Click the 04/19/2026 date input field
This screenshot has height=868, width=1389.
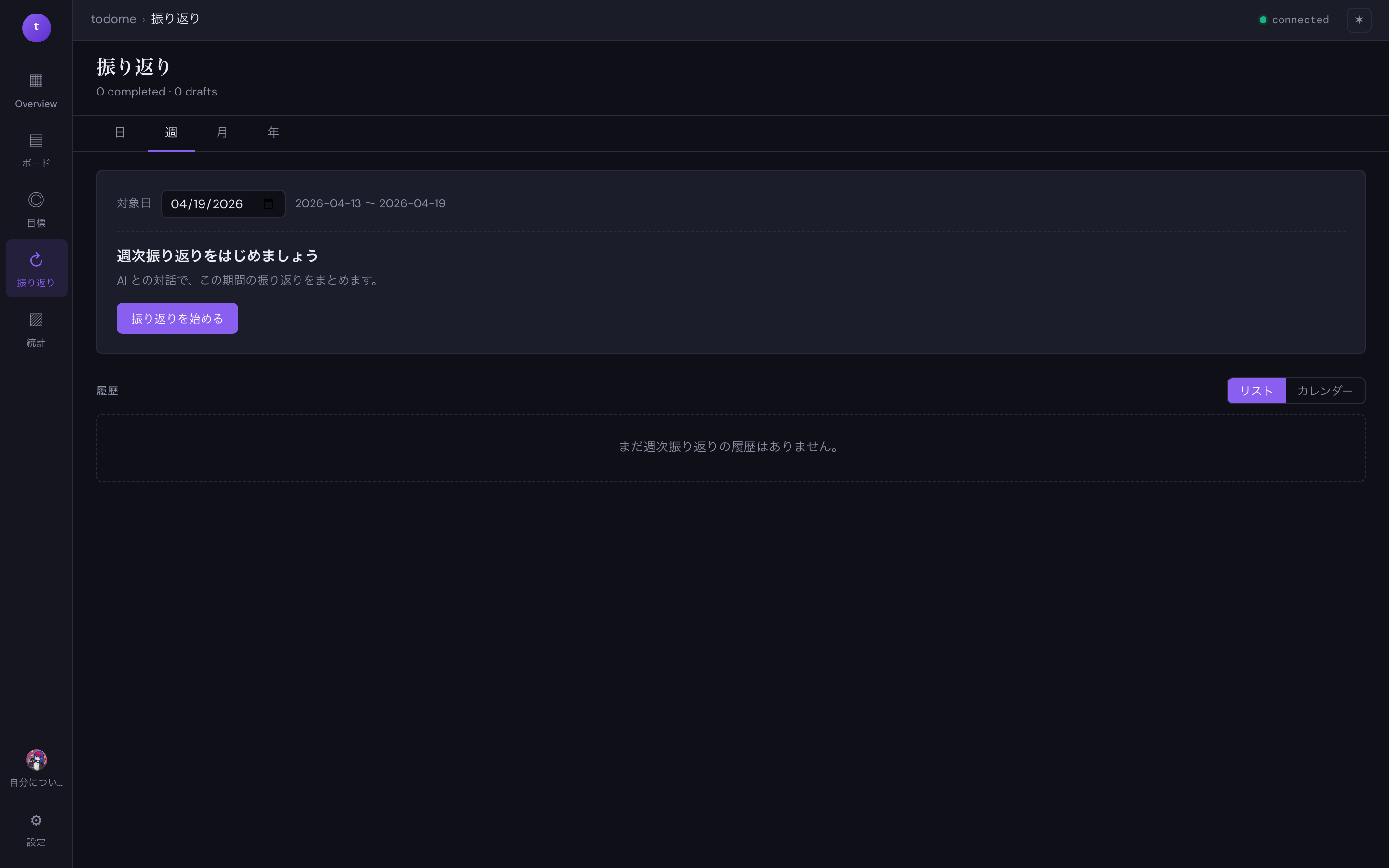pos(223,204)
